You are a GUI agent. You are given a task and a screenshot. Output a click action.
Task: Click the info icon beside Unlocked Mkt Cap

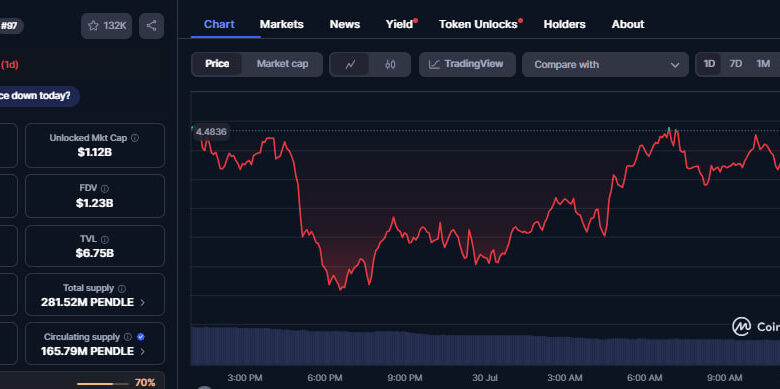click(x=135, y=138)
